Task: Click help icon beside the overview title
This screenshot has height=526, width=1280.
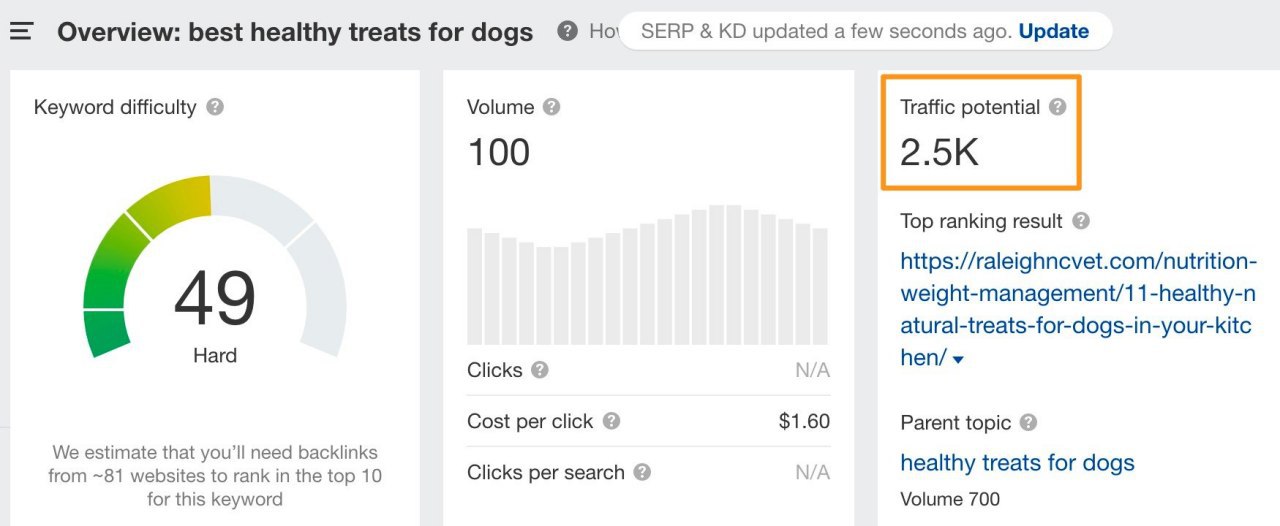Action: click(x=567, y=31)
